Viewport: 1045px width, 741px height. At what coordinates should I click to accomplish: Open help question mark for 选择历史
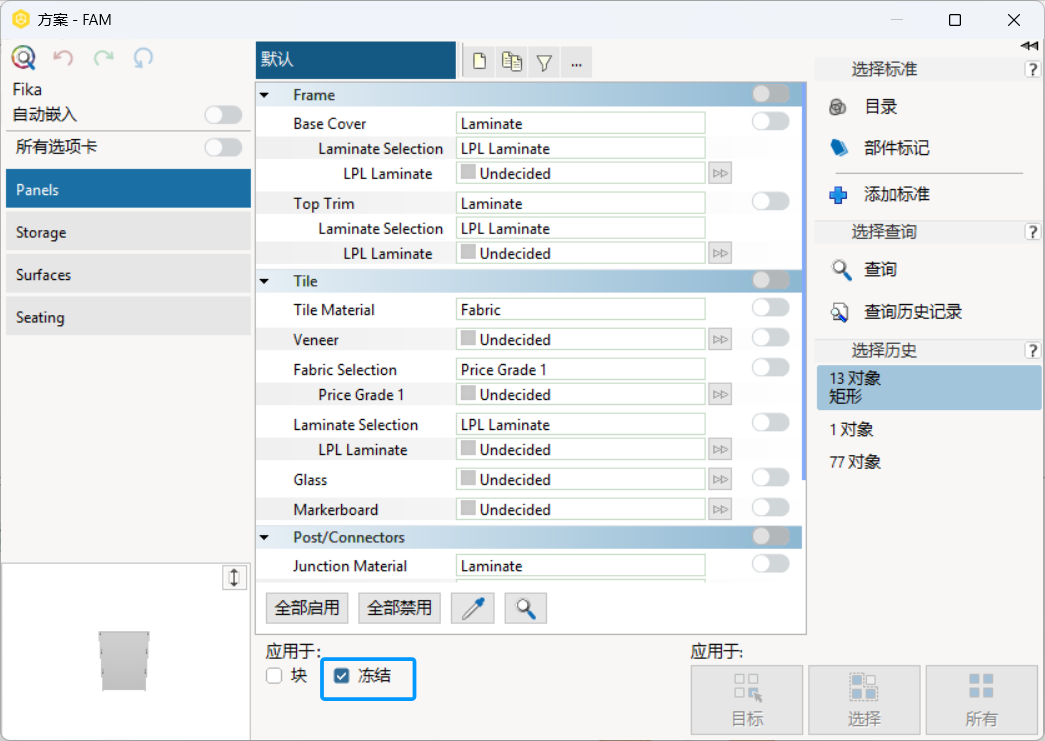[1032, 351]
